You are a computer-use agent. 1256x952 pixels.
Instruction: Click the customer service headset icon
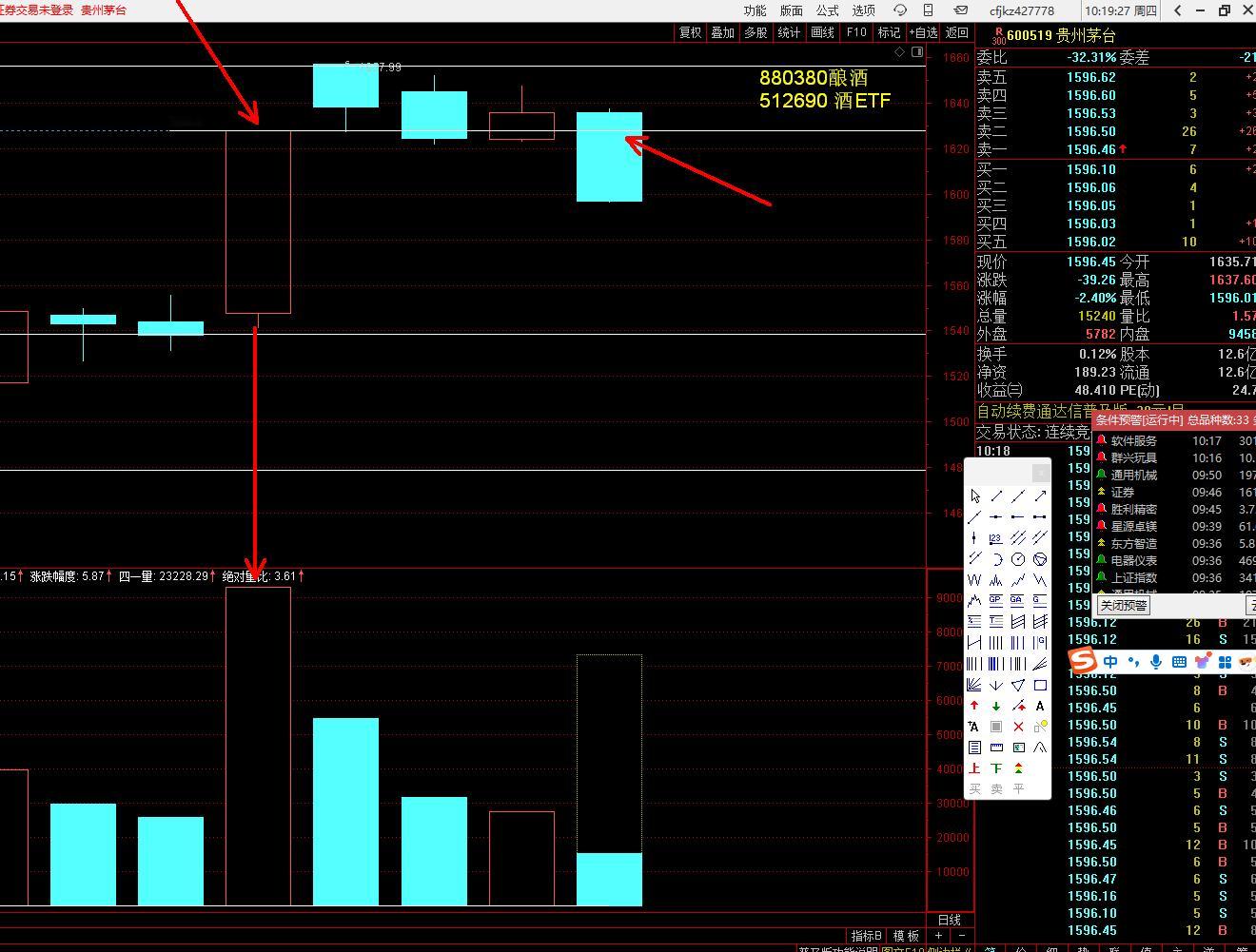click(899, 10)
